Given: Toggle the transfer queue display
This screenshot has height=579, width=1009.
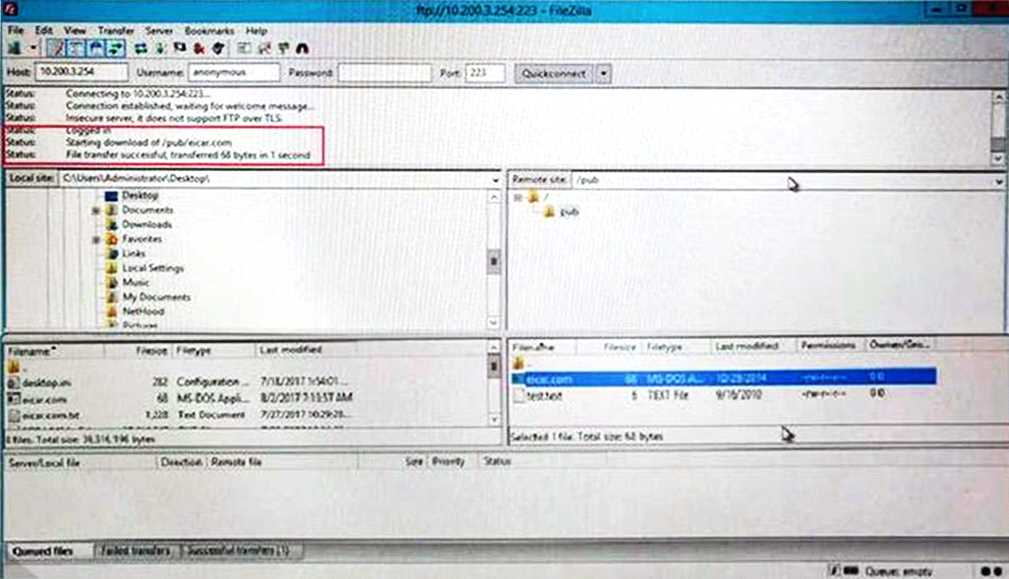Looking at the screenshot, I should [x=116, y=48].
